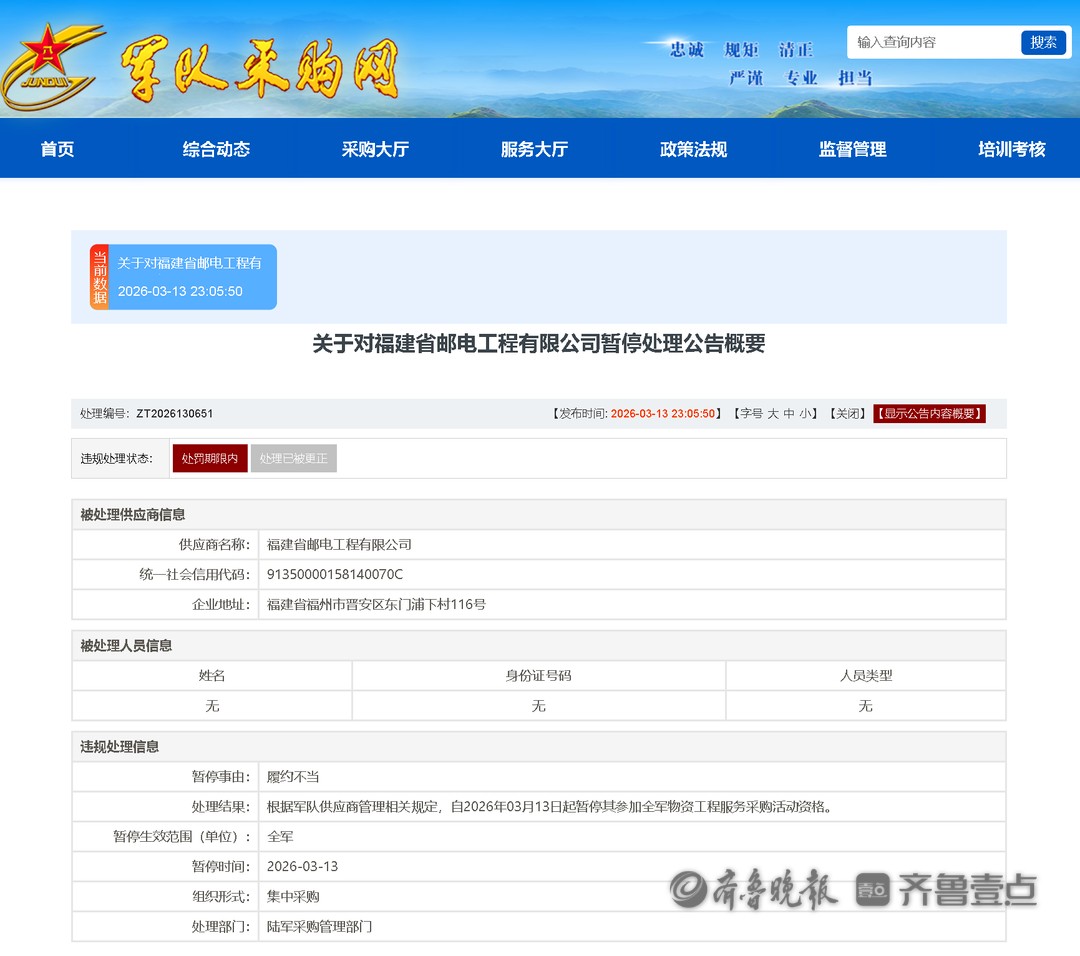Set font size to 小

[x=805, y=414]
